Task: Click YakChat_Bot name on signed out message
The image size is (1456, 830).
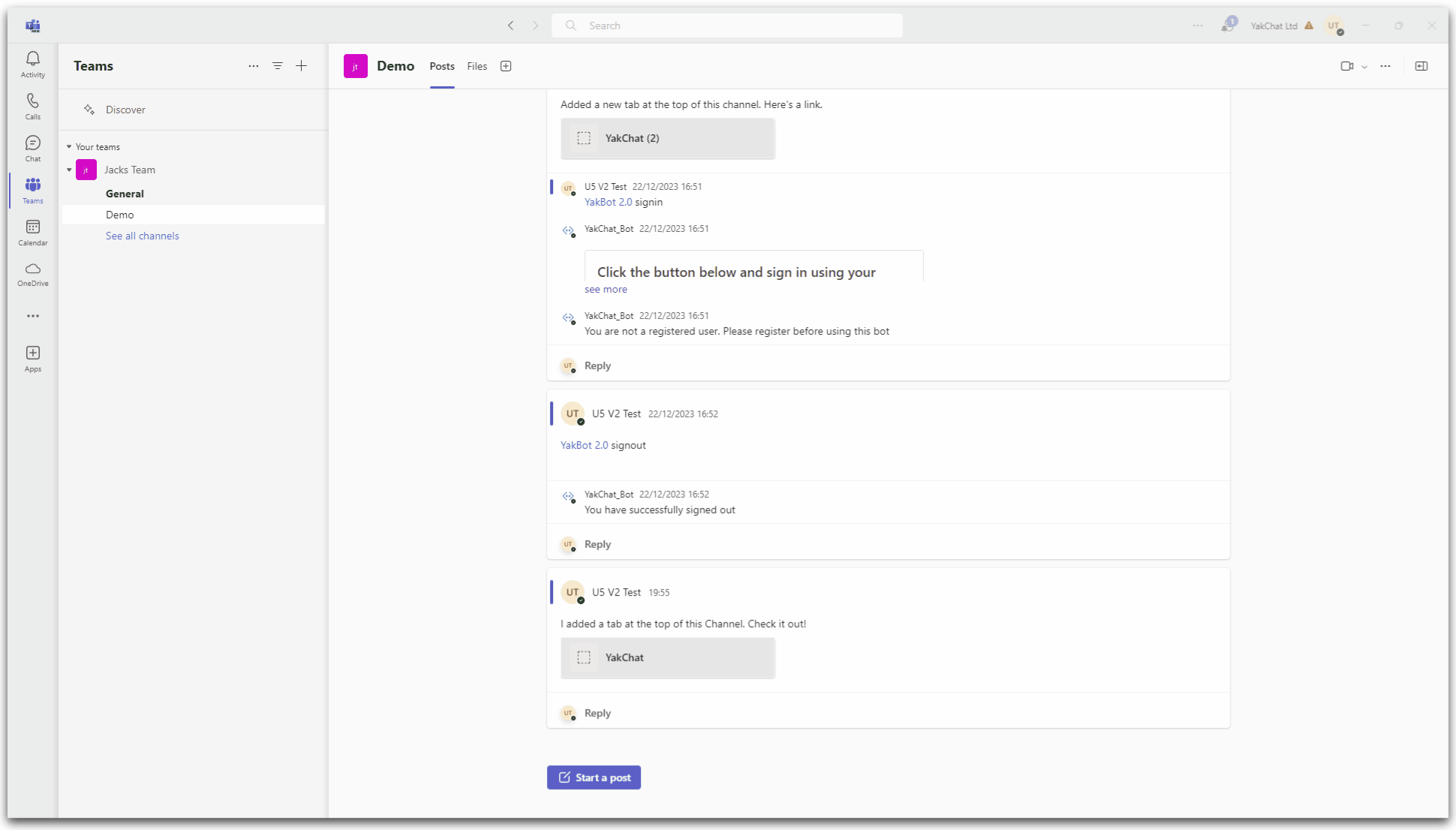Action: 609,495
